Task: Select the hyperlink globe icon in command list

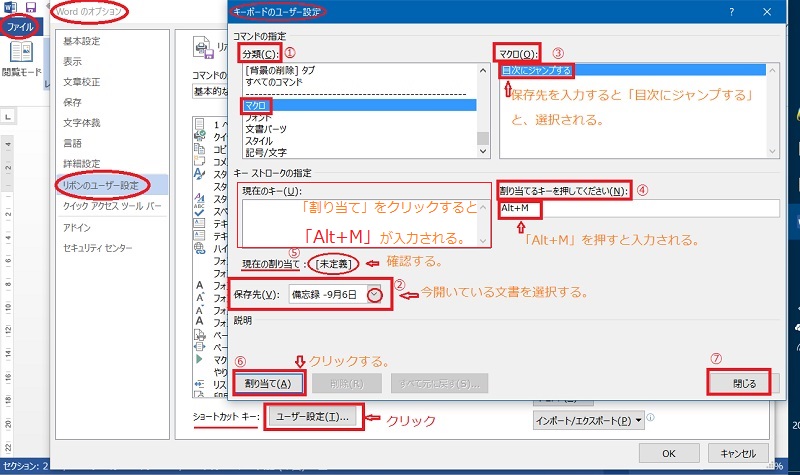Action: click(200, 248)
